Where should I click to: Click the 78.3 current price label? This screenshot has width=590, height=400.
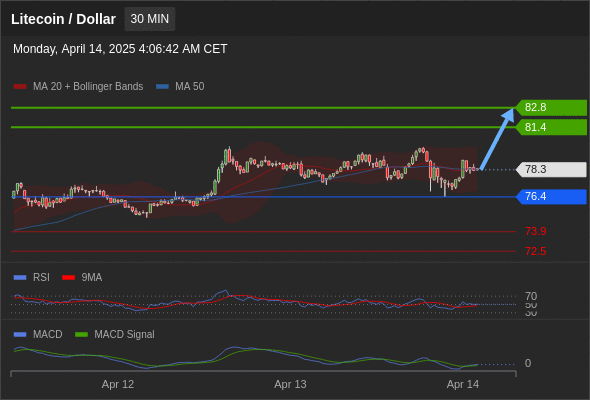tap(551, 169)
